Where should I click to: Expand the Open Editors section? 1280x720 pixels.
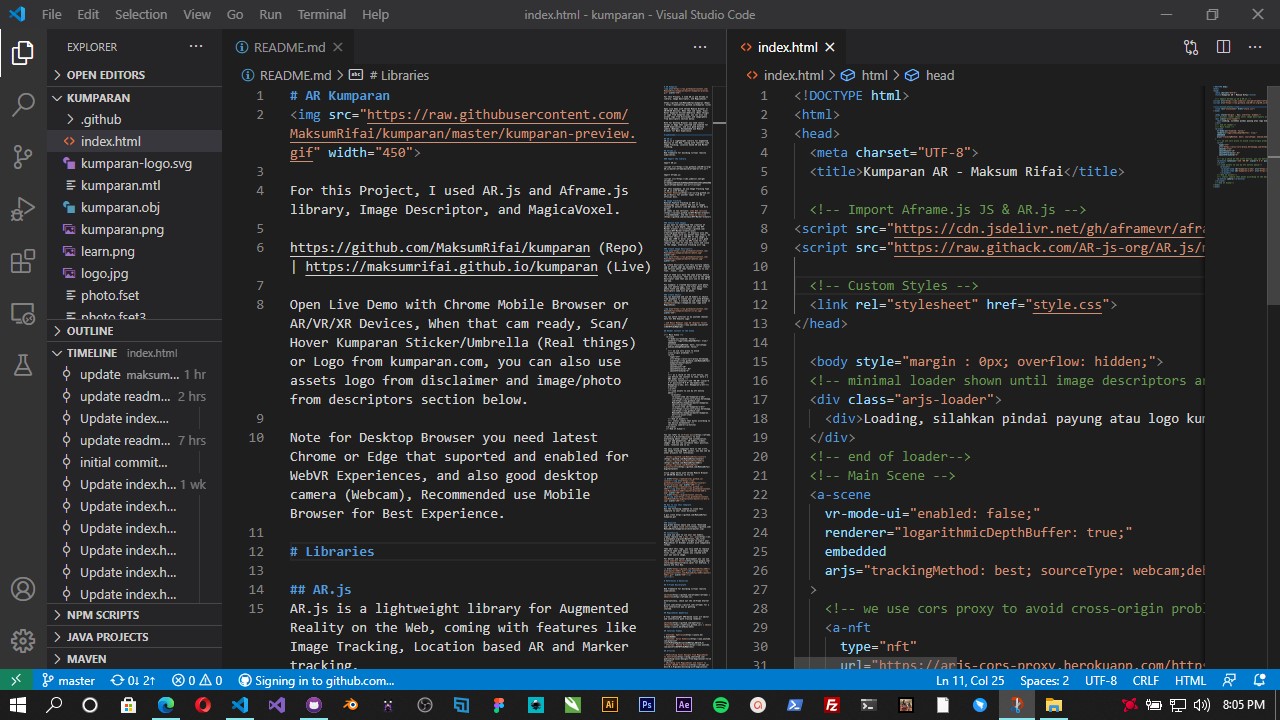pyautogui.click(x=134, y=75)
